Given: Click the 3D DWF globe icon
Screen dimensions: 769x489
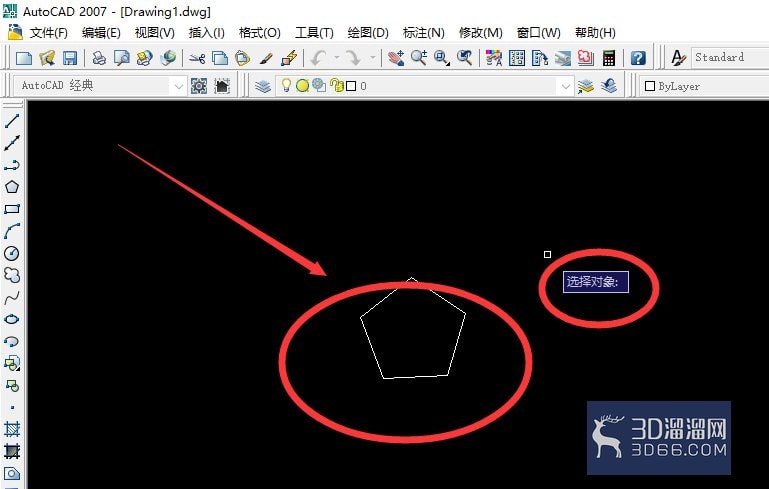Looking at the screenshot, I should pyautogui.click(x=168, y=58).
